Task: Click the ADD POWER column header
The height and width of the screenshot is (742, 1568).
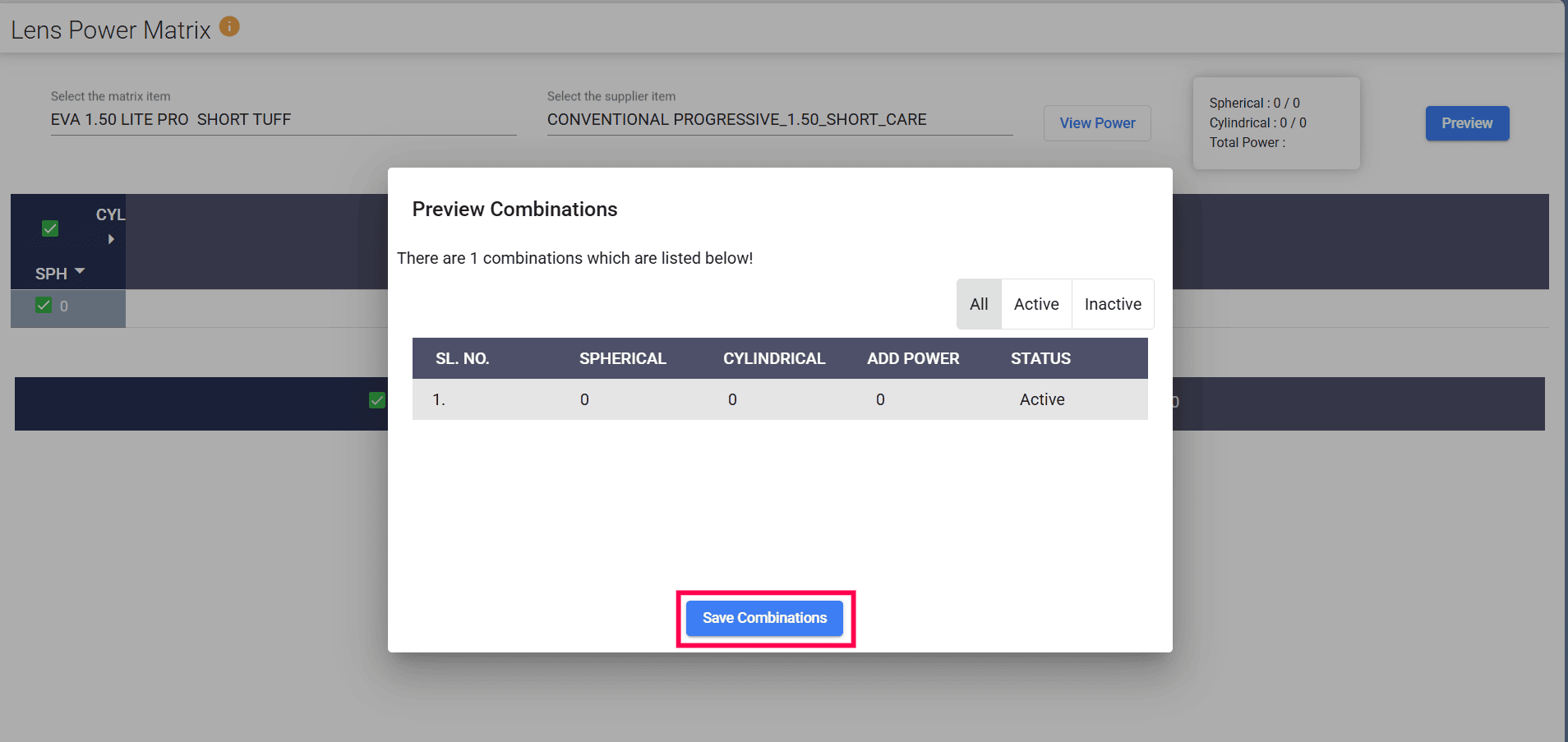Action: (913, 358)
